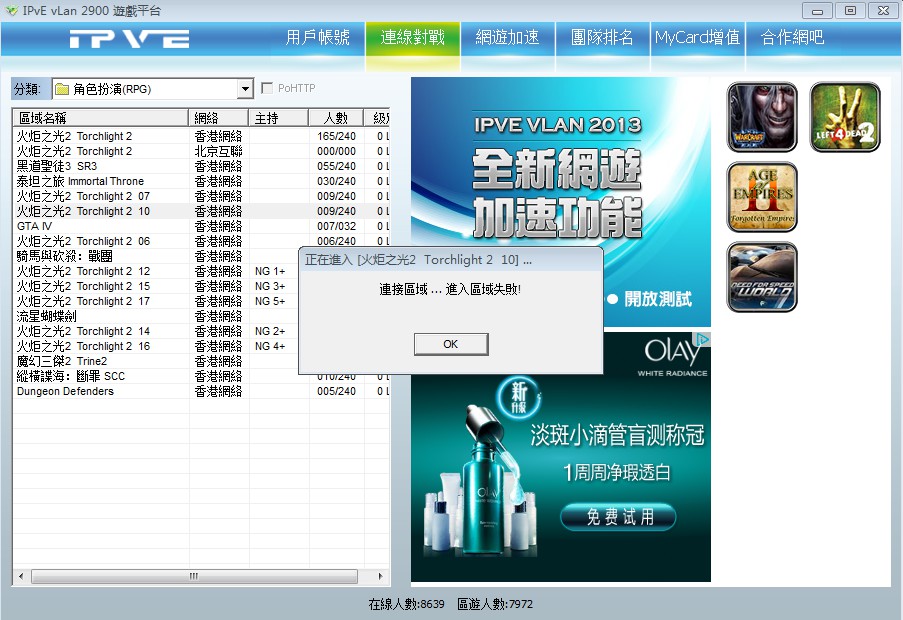Select row 泰坦之旅 Immortal Throne

tap(201, 181)
